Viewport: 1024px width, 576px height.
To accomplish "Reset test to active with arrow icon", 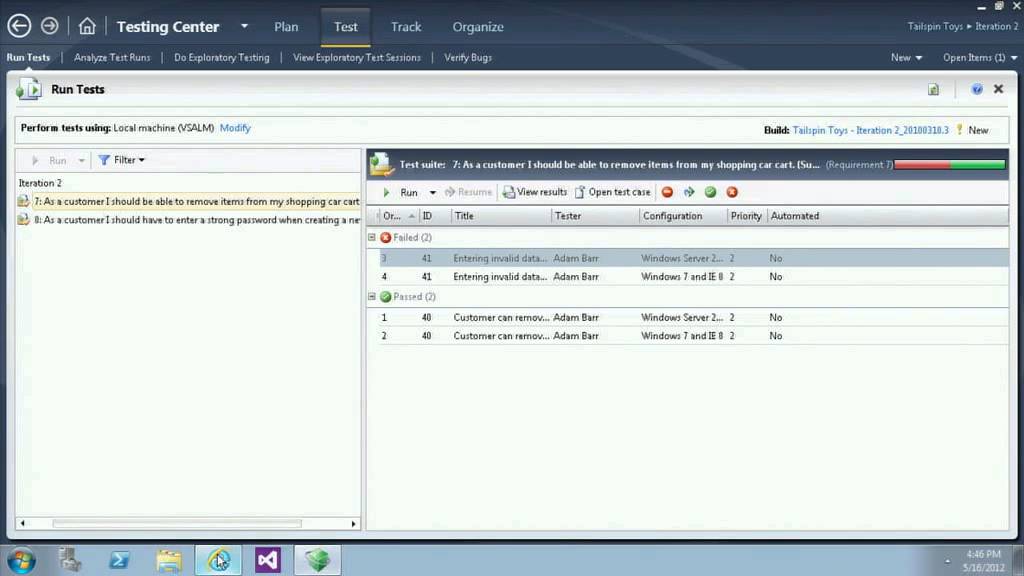I will point(689,192).
